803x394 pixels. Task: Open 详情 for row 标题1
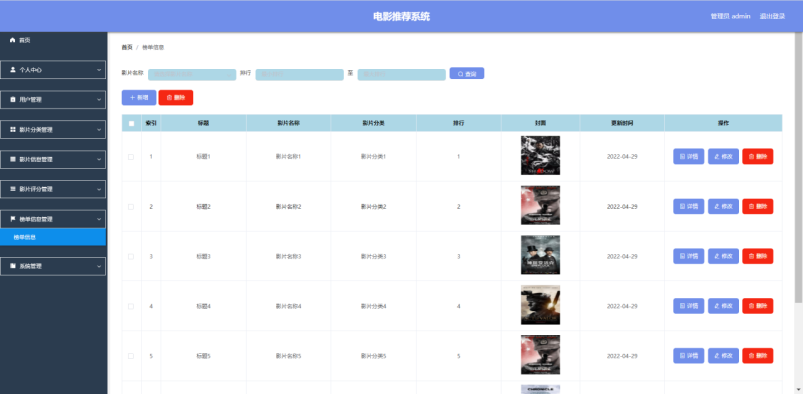pyautogui.click(x=688, y=156)
